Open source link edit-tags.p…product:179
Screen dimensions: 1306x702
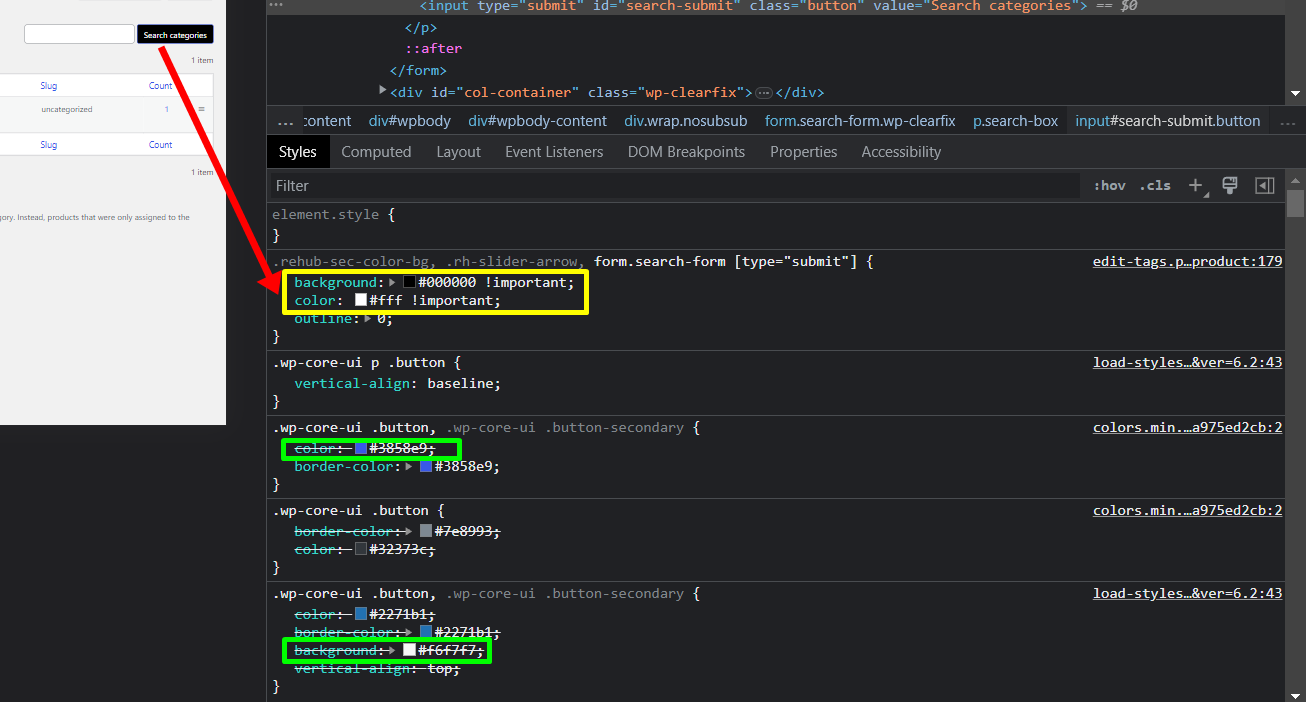[1187, 261]
